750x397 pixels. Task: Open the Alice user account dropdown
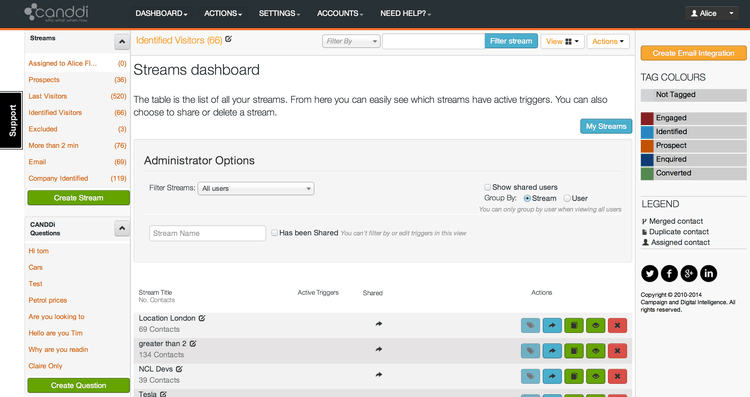pos(712,13)
